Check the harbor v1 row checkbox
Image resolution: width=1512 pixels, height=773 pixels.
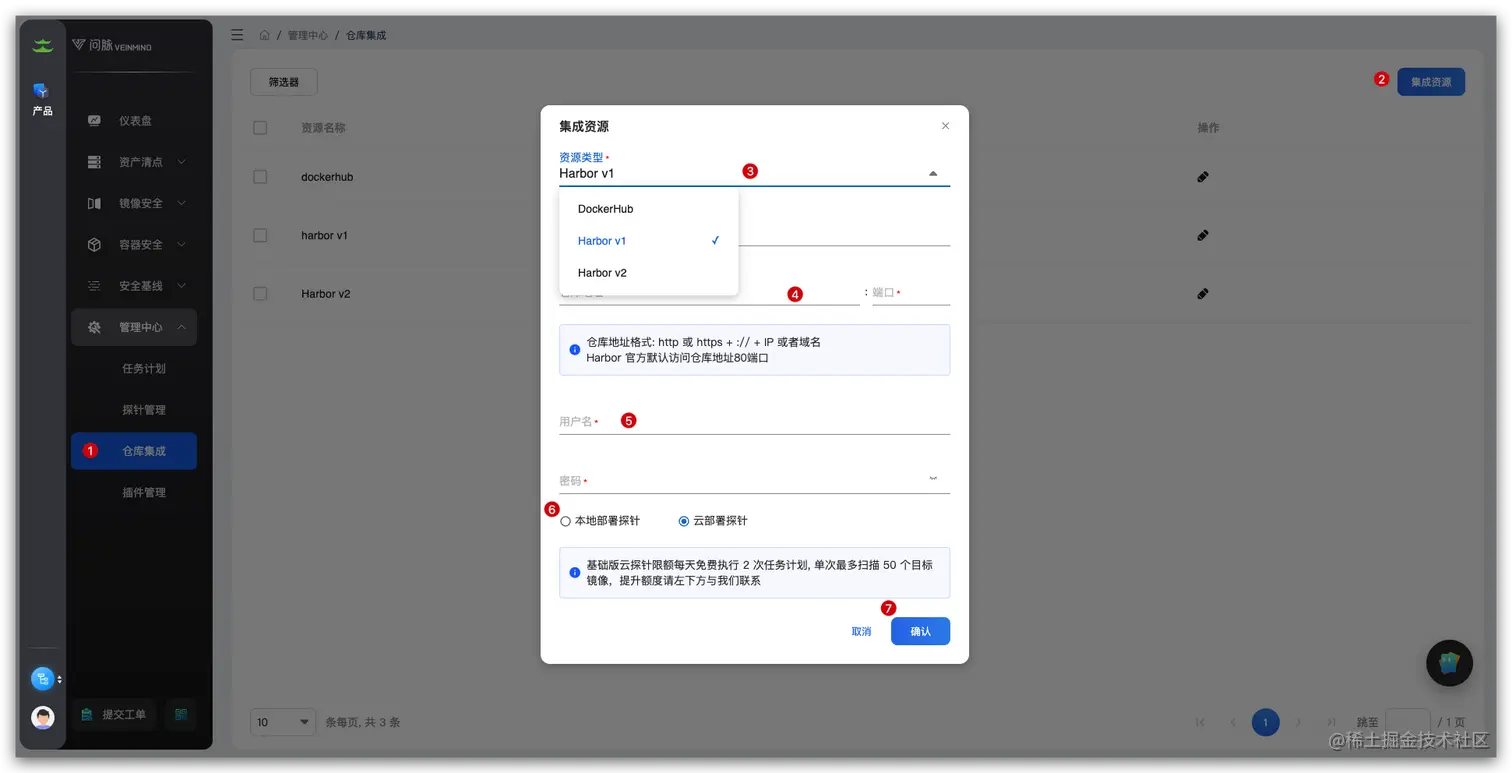coord(260,236)
